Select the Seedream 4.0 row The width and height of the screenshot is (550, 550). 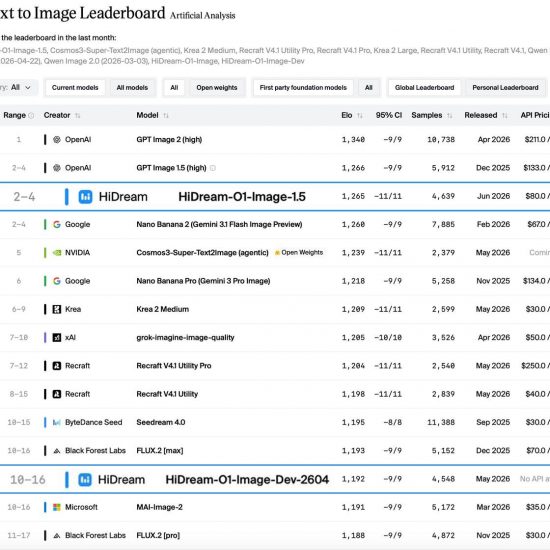(275, 422)
